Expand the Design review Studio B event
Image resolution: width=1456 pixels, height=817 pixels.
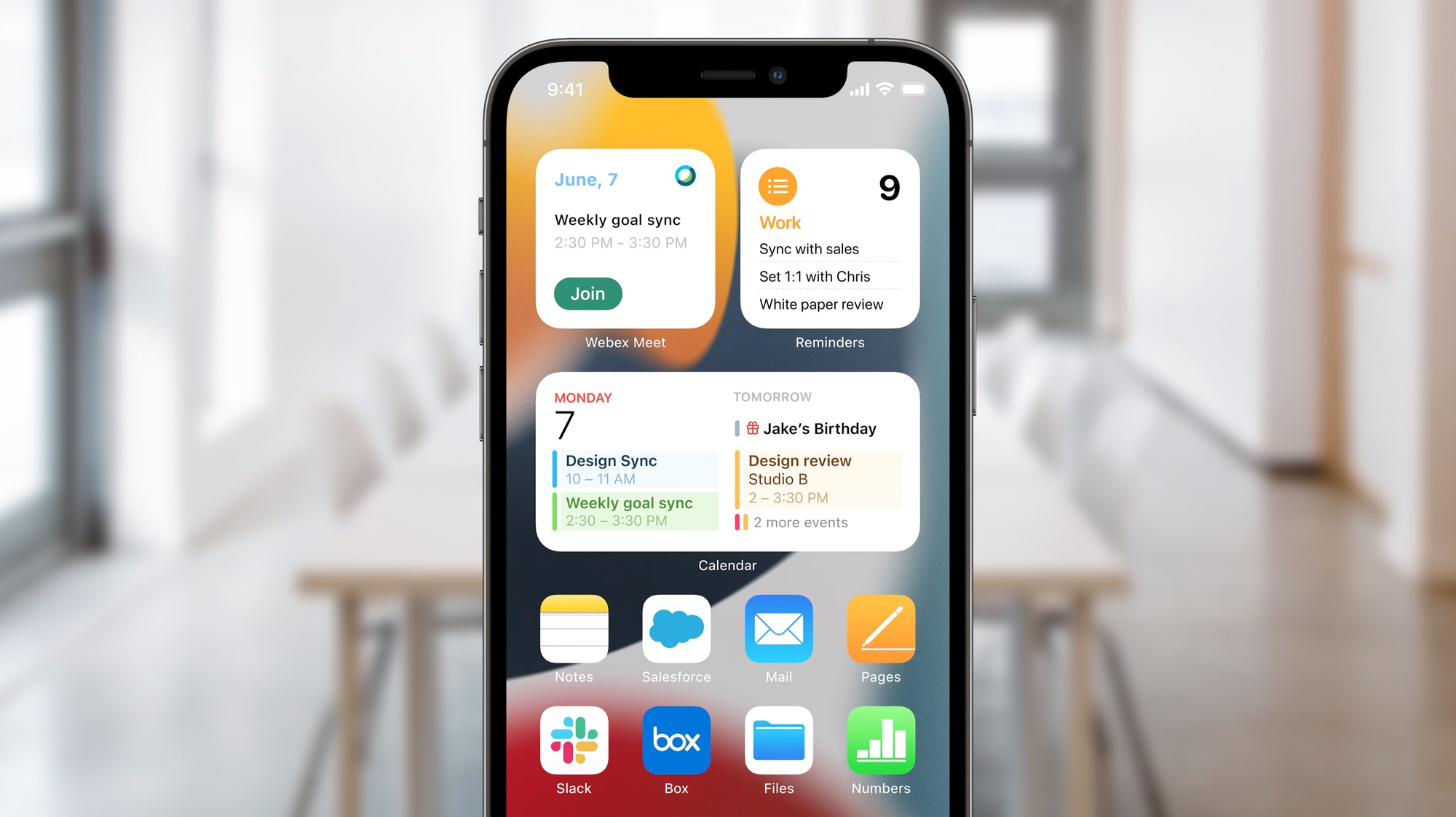pos(820,479)
